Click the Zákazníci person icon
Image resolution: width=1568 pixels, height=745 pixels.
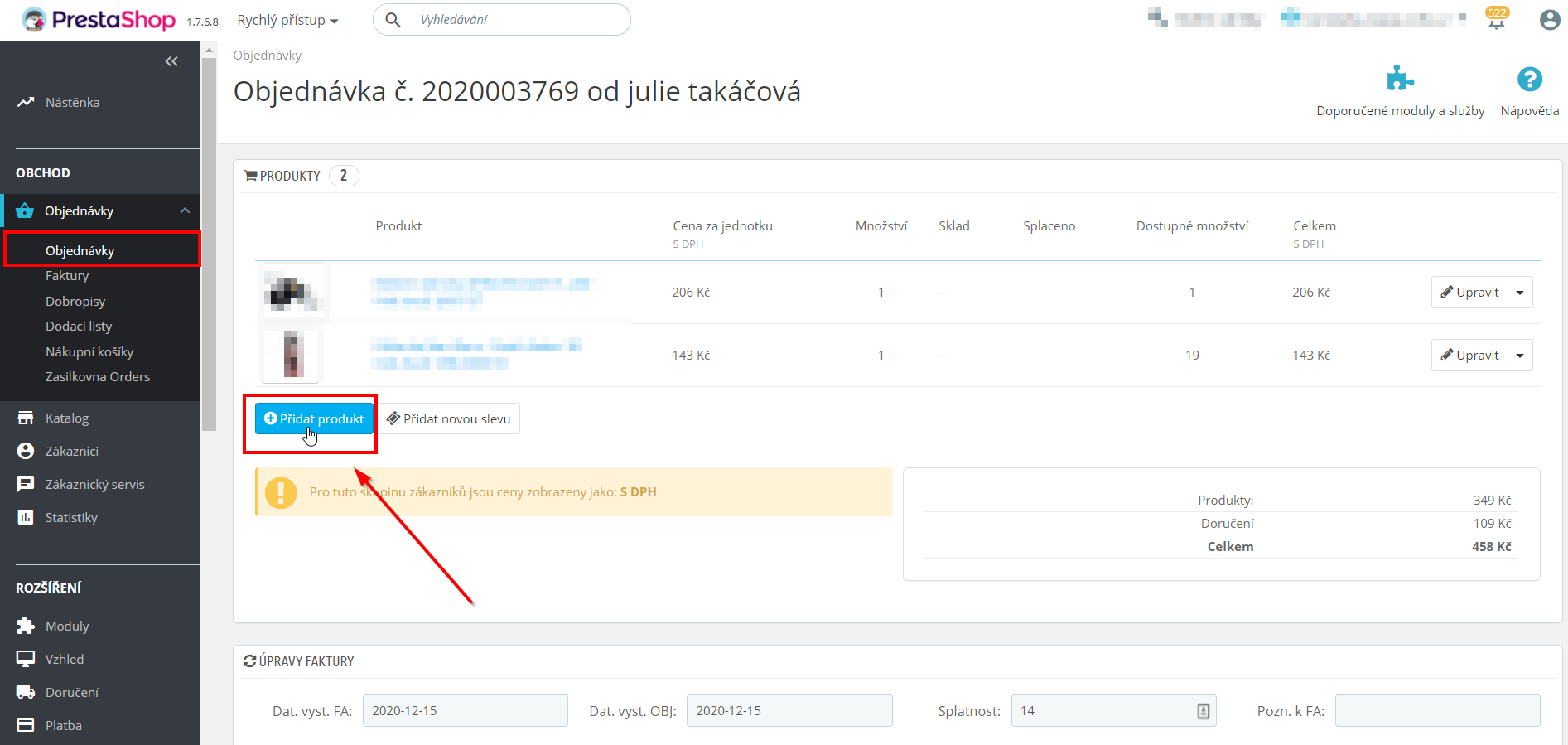point(26,451)
